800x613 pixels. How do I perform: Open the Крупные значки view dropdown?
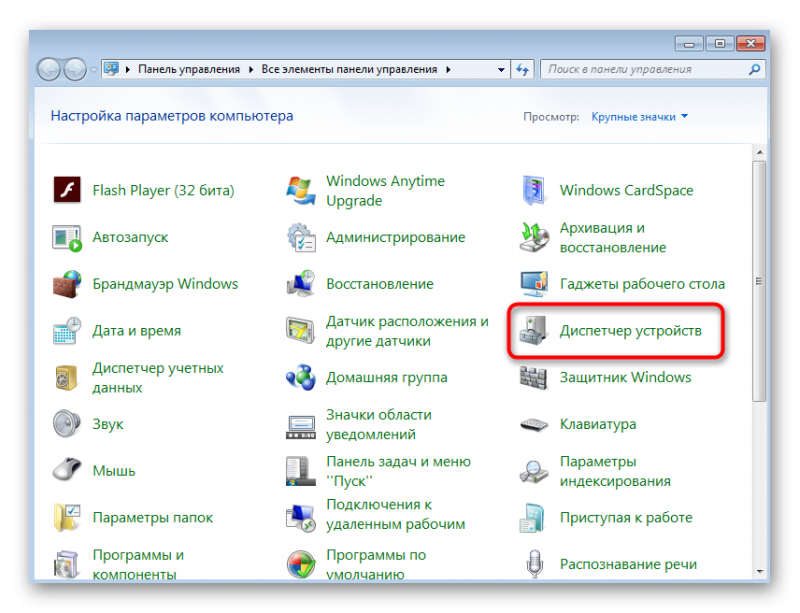639,117
